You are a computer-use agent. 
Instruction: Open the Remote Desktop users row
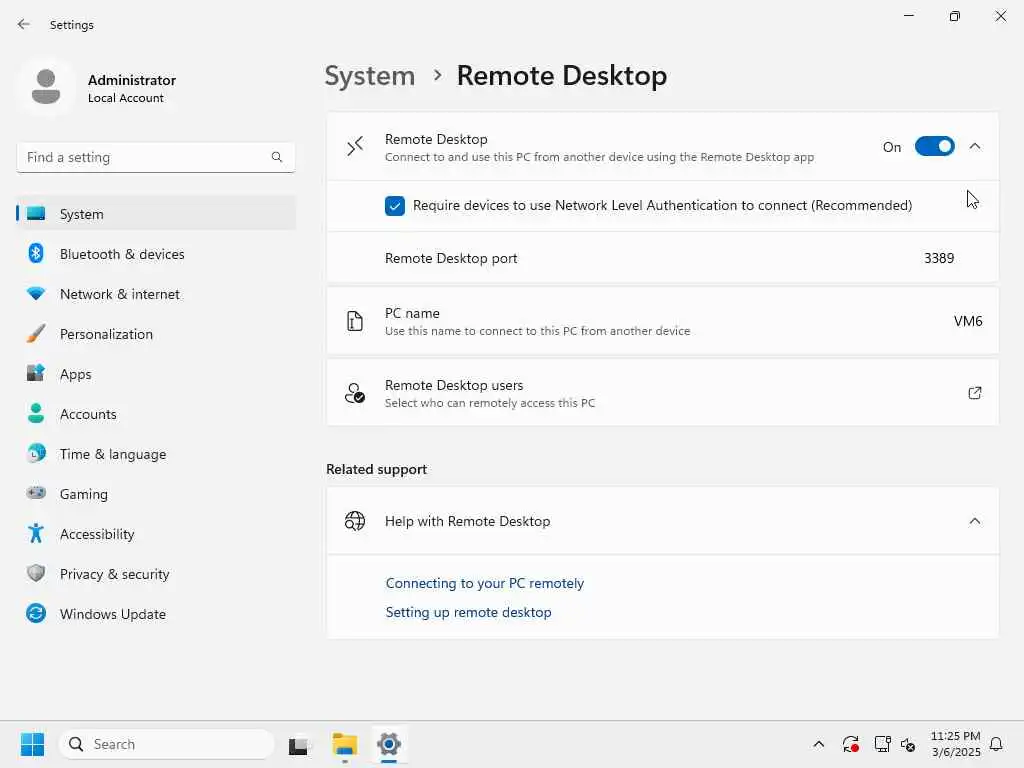(x=662, y=393)
